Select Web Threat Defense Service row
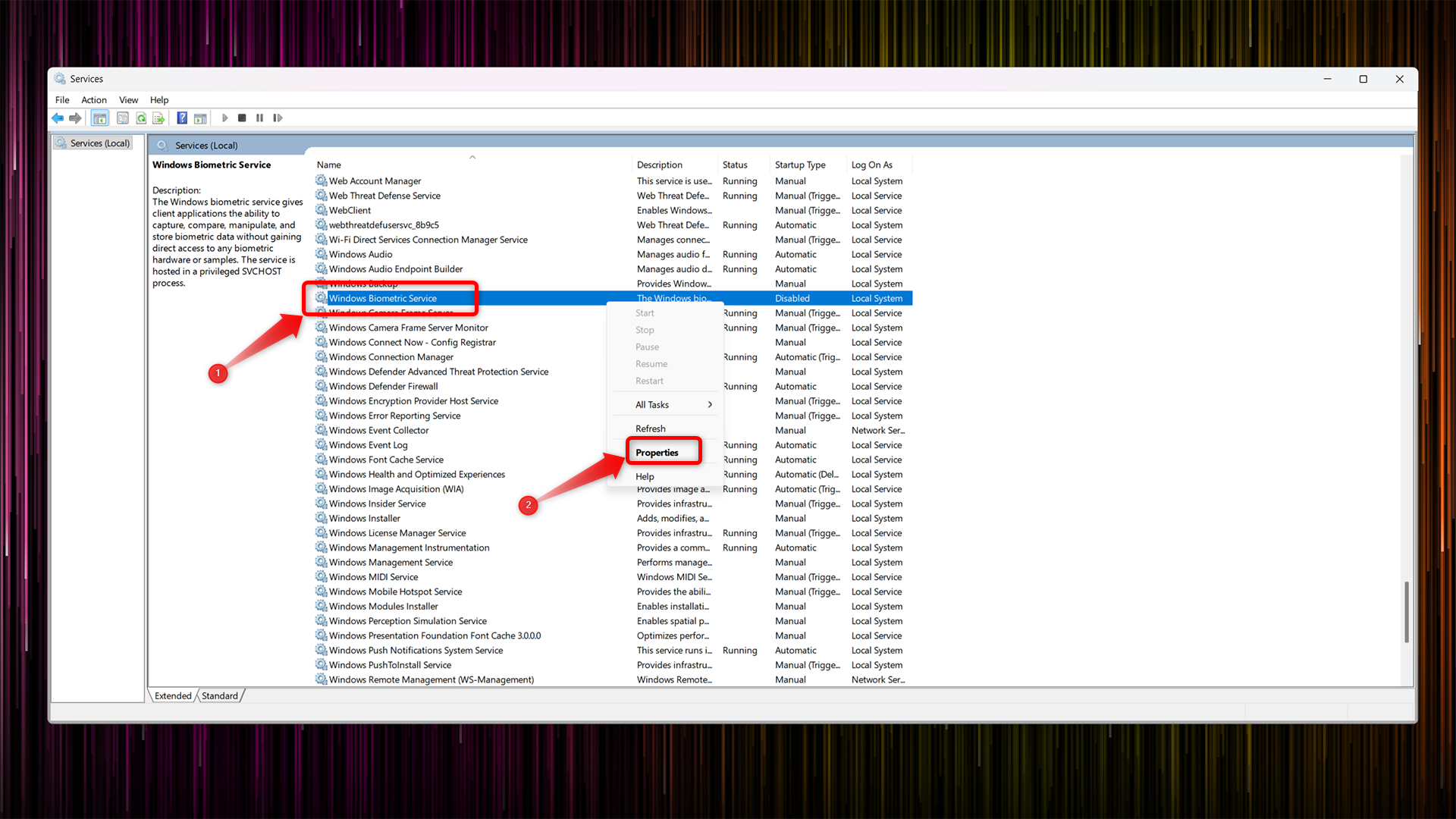 (613, 196)
